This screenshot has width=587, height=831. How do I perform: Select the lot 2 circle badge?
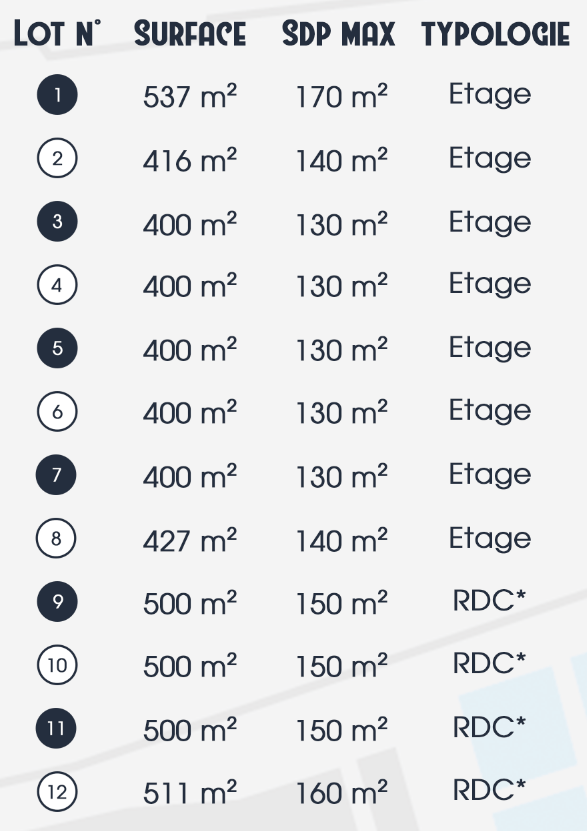click(x=57, y=158)
